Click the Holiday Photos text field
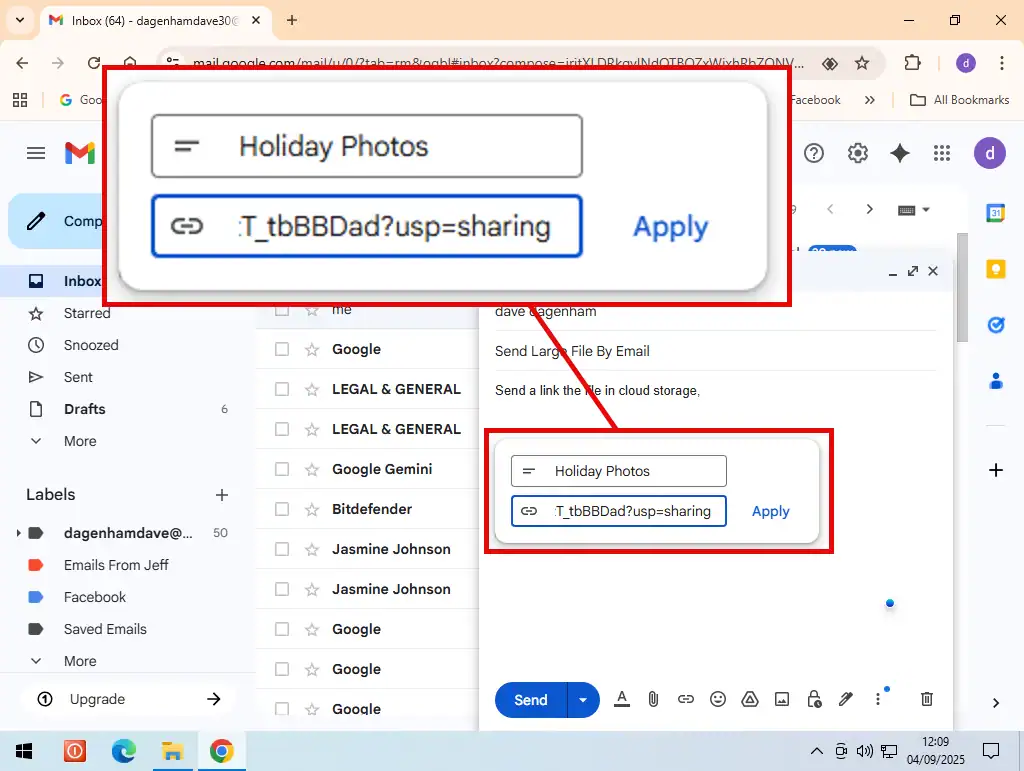Screen dimensions: 1024x771 click(630, 471)
